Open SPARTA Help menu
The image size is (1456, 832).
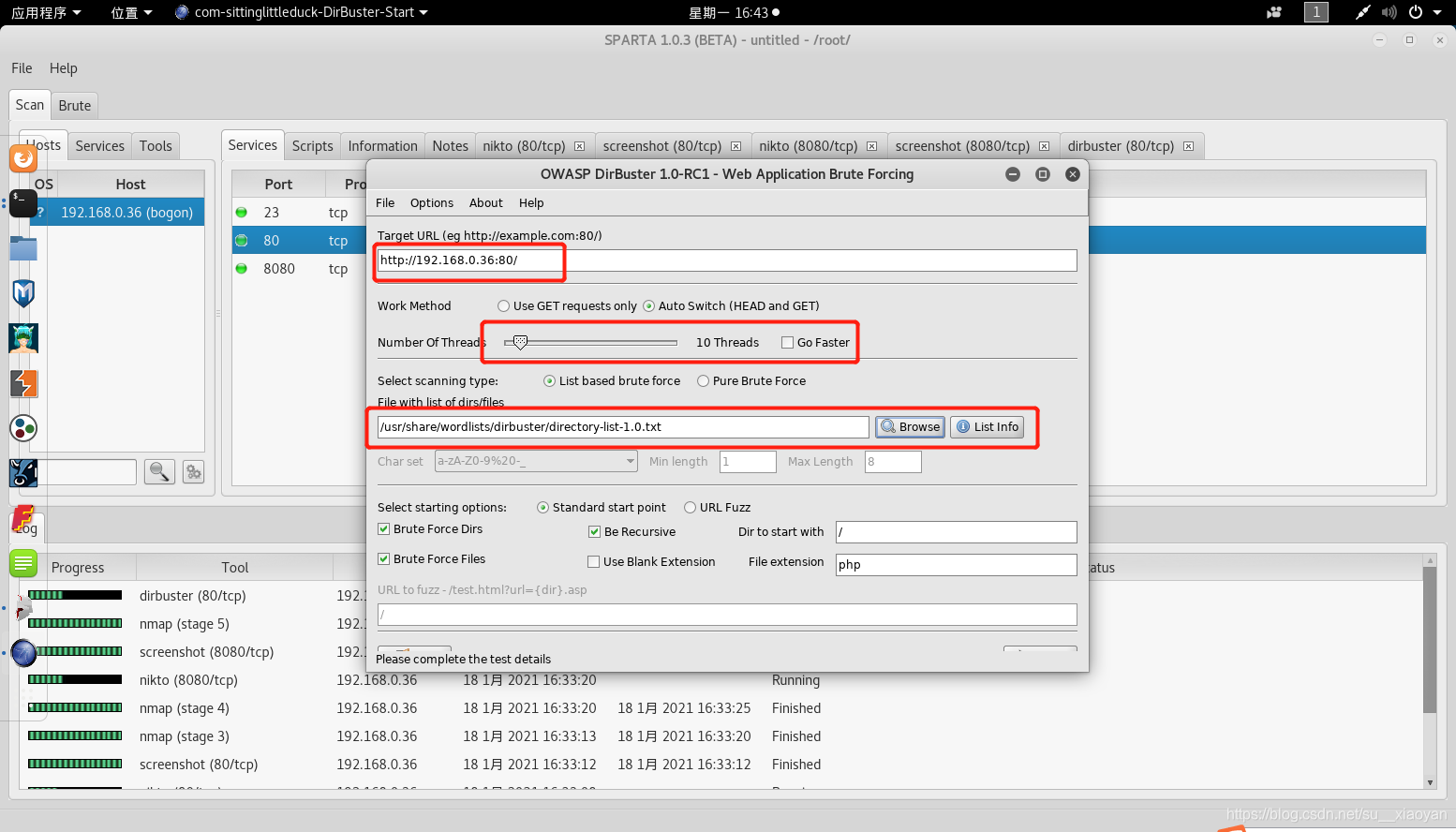64,68
